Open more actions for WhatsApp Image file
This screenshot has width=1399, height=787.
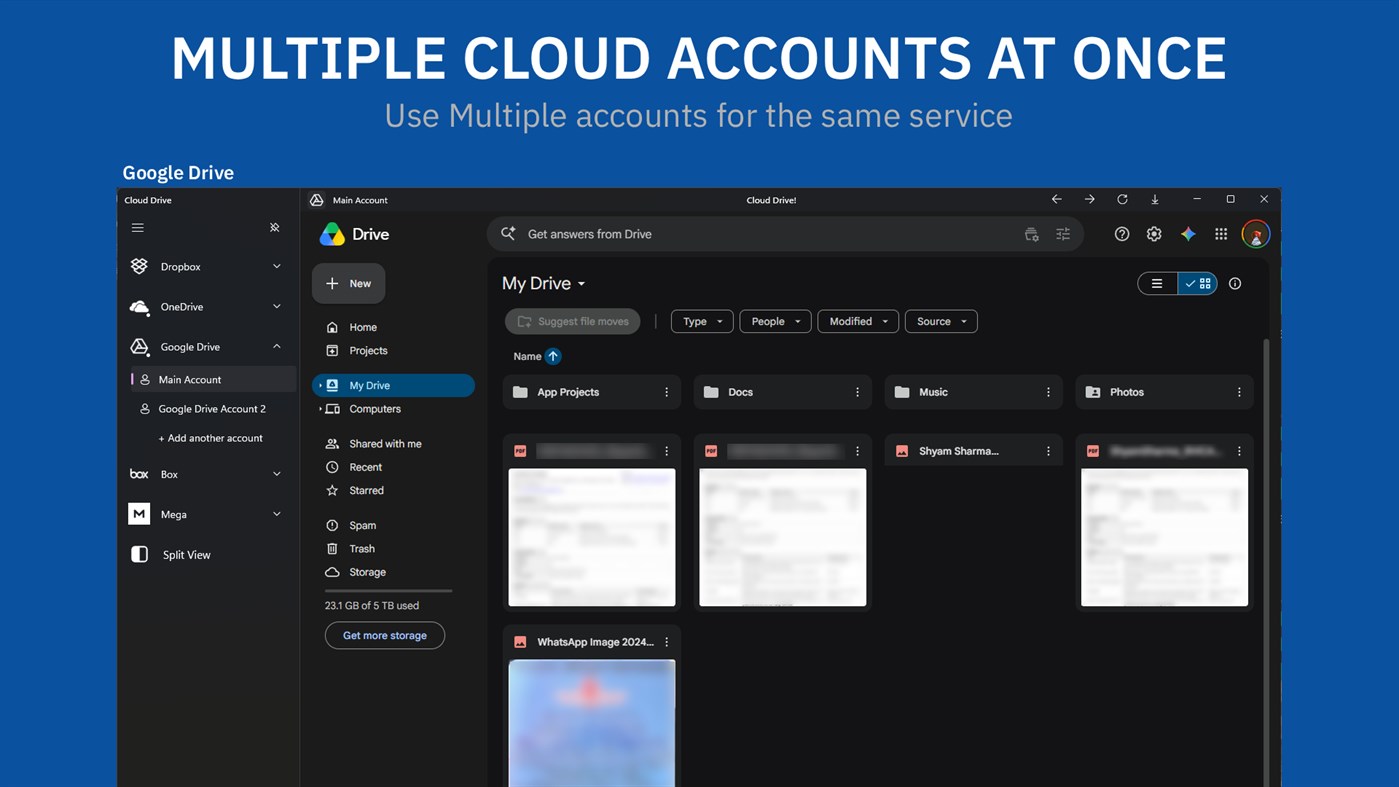(x=666, y=642)
